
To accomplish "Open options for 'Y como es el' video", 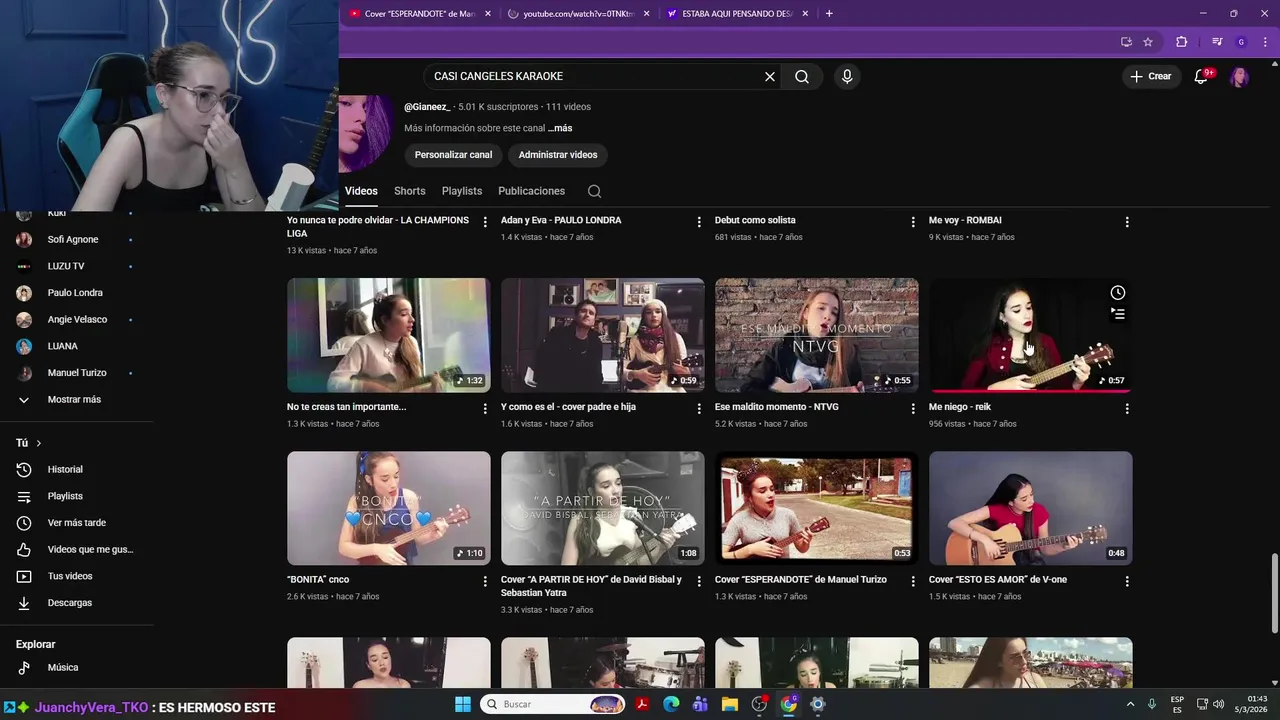I will pos(699,408).
